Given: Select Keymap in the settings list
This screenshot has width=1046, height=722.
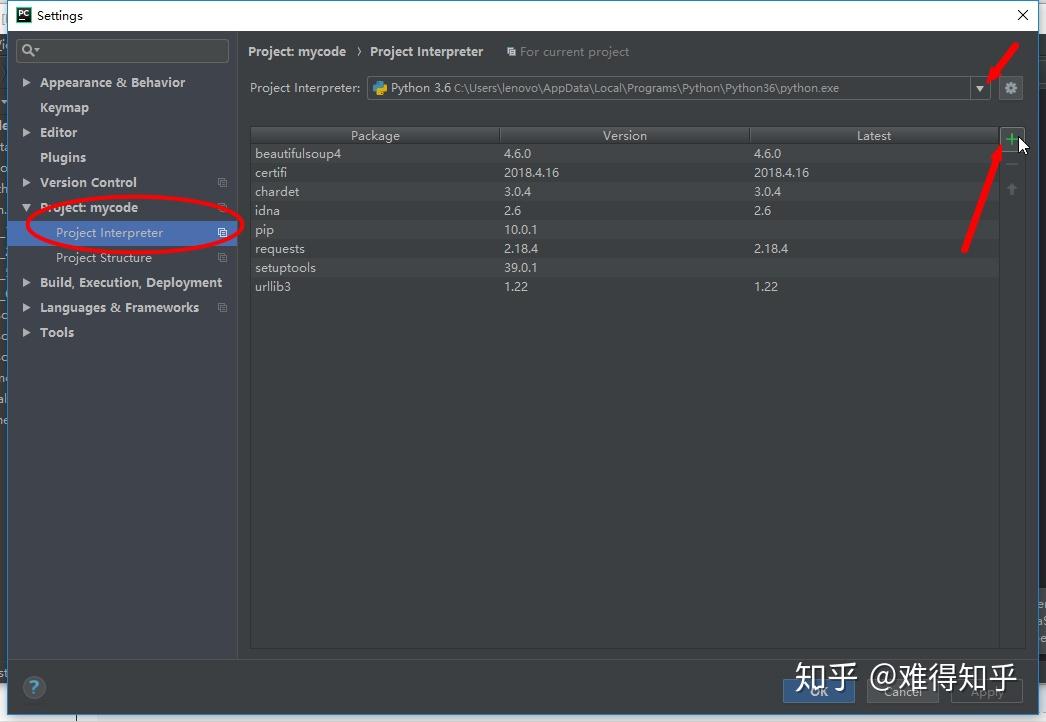Looking at the screenshot, I should tap(64, 107).
